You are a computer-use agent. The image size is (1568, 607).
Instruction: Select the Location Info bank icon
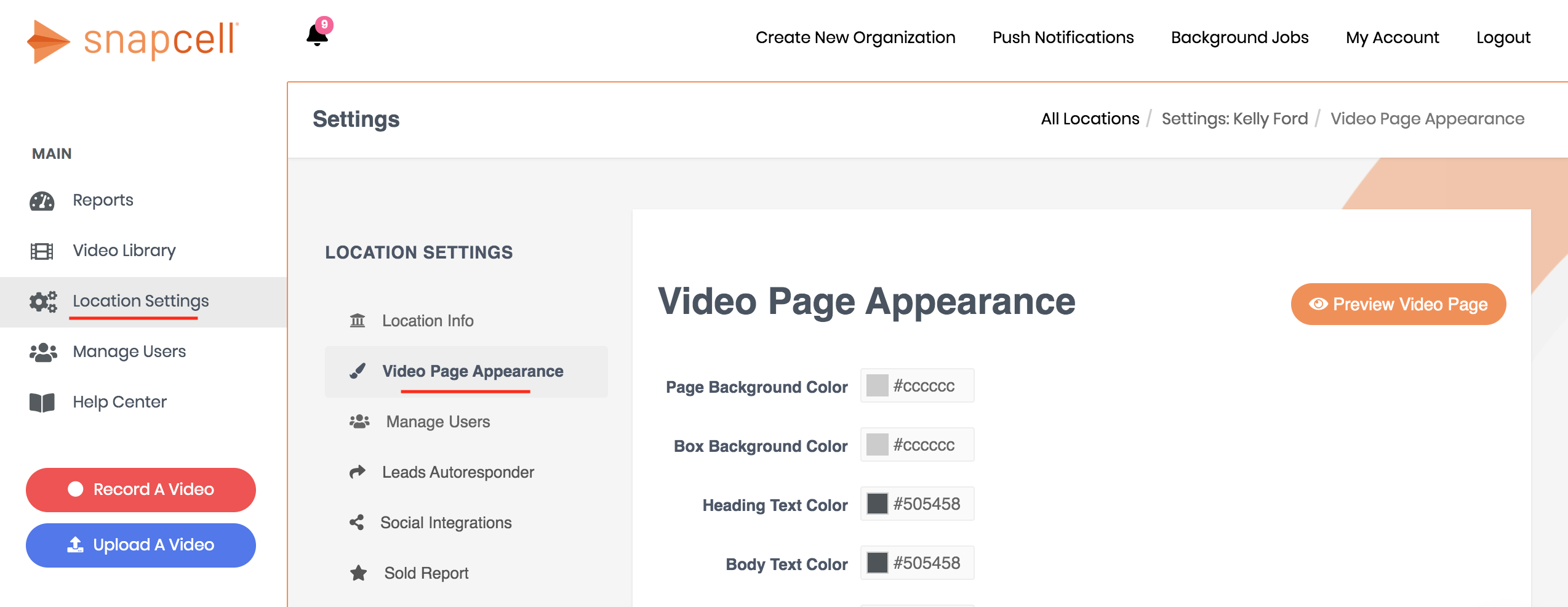point(358,320)
